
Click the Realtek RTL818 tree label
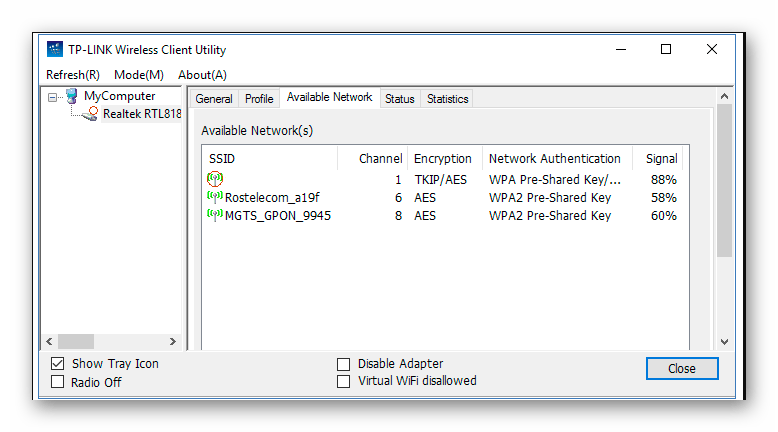pos(142,114)
